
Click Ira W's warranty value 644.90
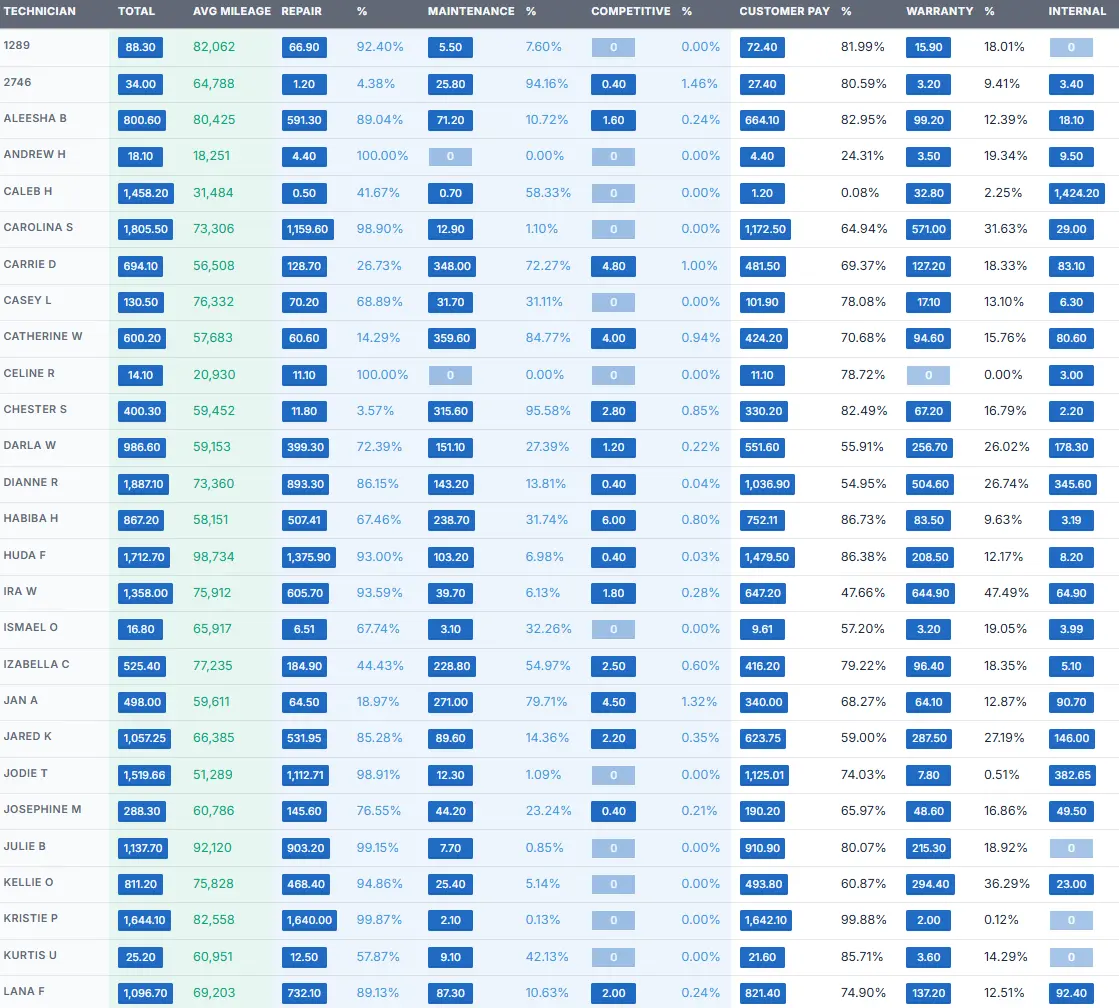(x=928, y=593)
